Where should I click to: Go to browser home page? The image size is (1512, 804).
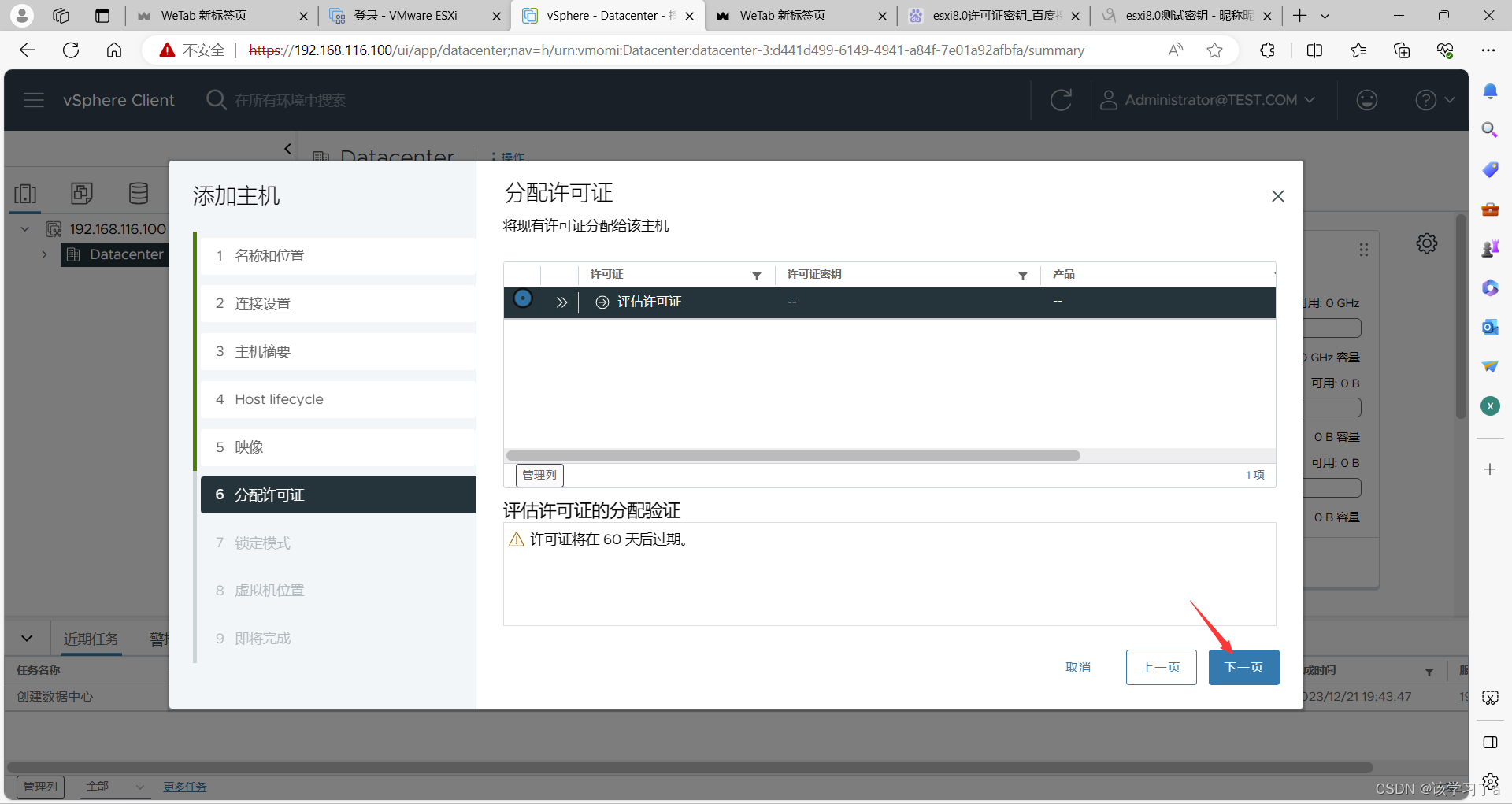coord(114,50)
